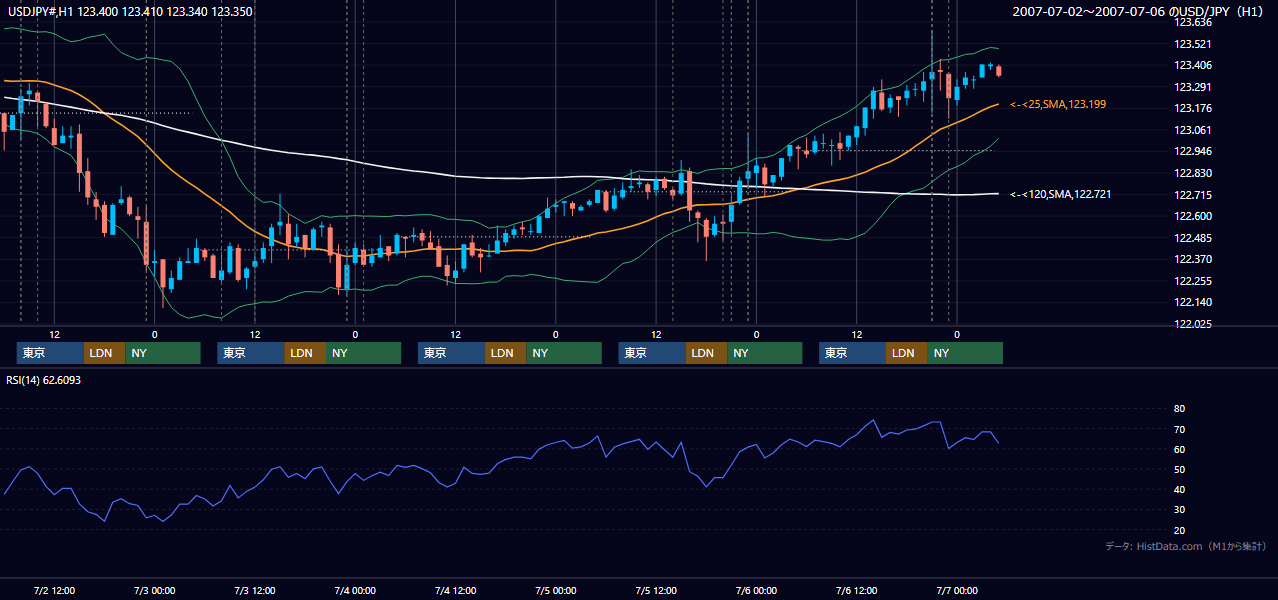
Task: Click price axis value 123.291
Action: [x=1192, y=87]
